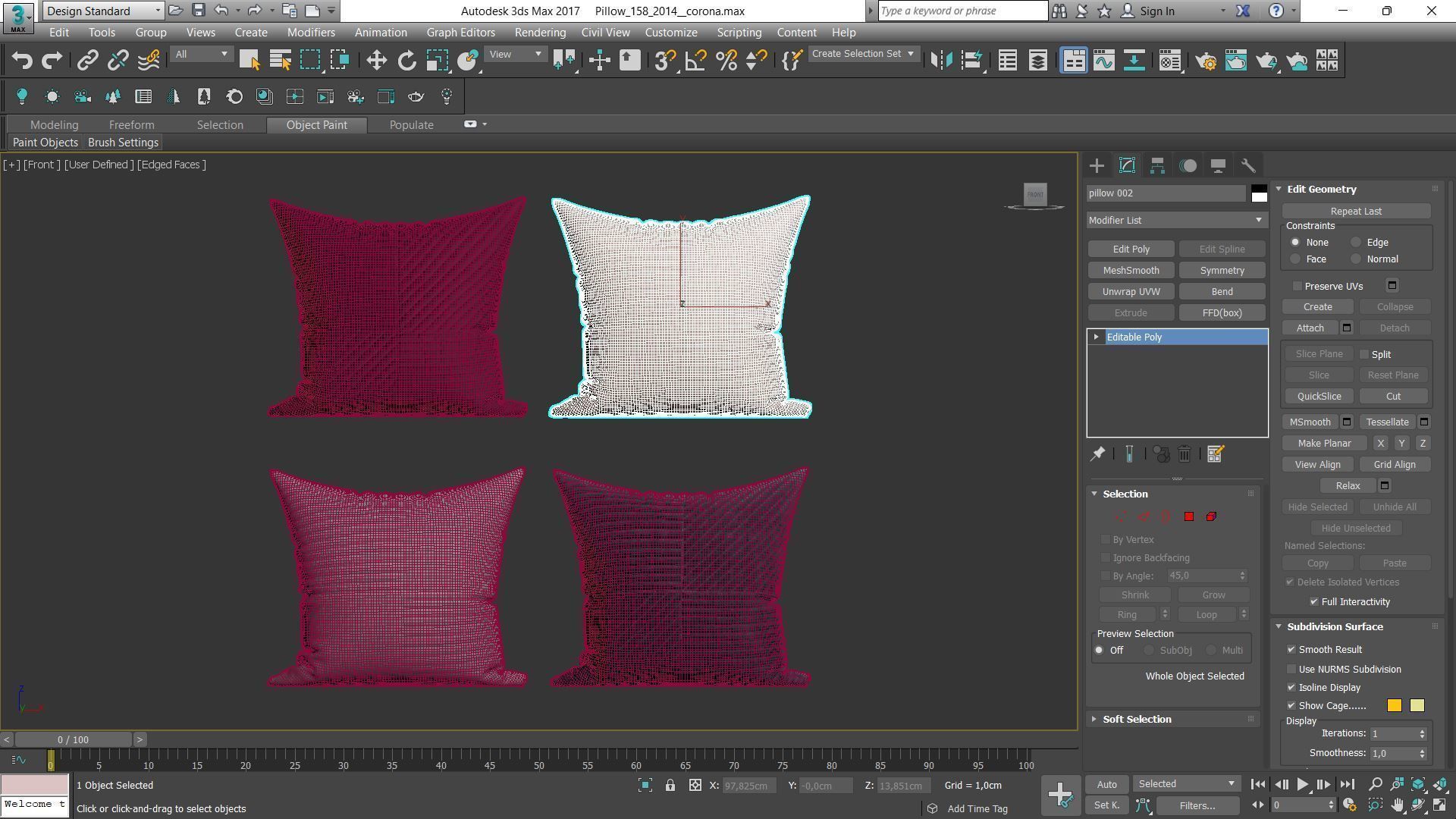Select the Normal constraint option
1456x819 pixels.
(1356, 259)
